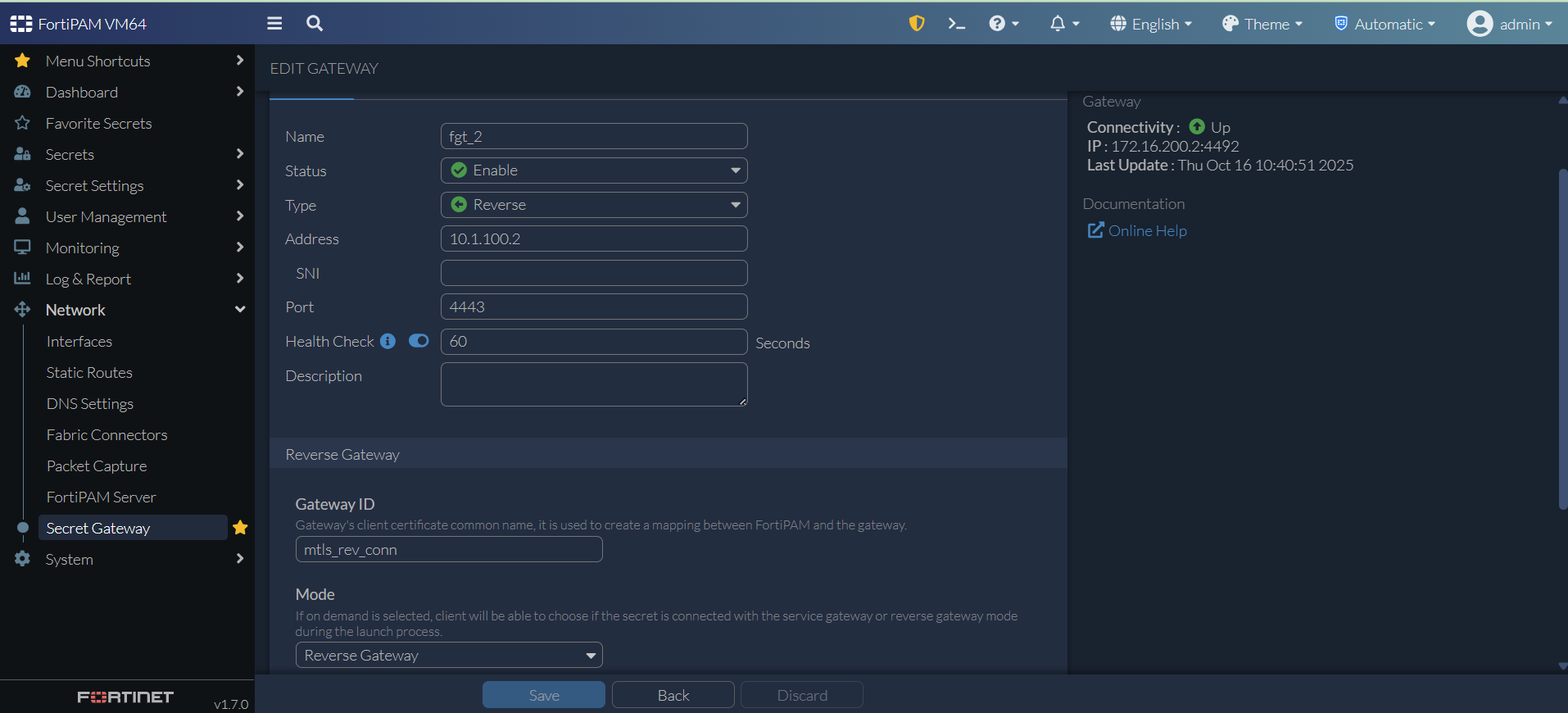Open FortiPAM Server menu item

(x=102, y=497)
